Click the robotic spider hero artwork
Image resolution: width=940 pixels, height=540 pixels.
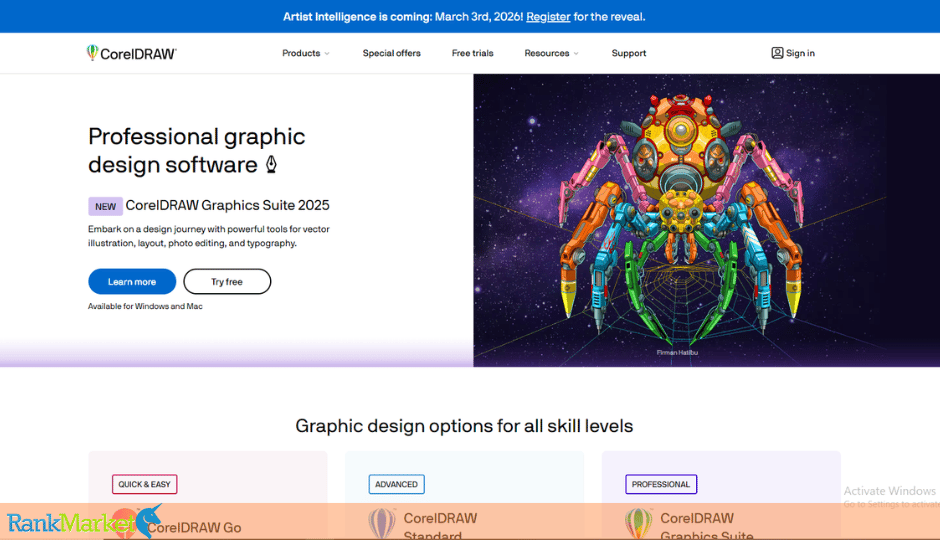tap(680, 219)
